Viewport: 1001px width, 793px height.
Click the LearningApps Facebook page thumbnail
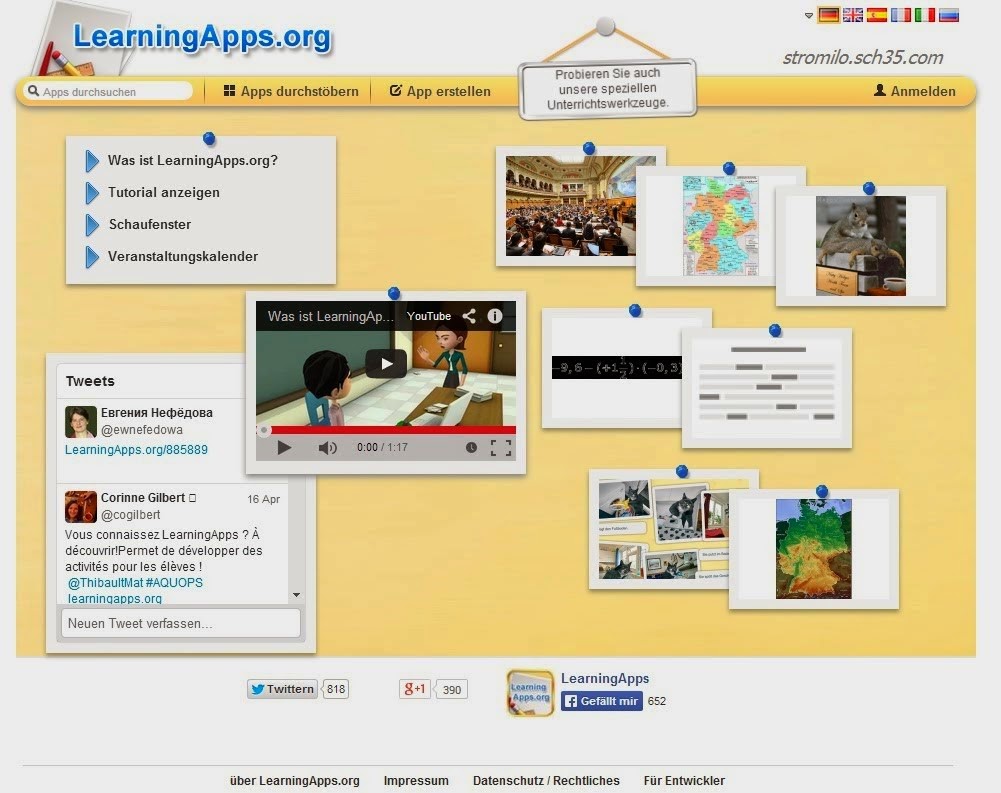[530, 693]
